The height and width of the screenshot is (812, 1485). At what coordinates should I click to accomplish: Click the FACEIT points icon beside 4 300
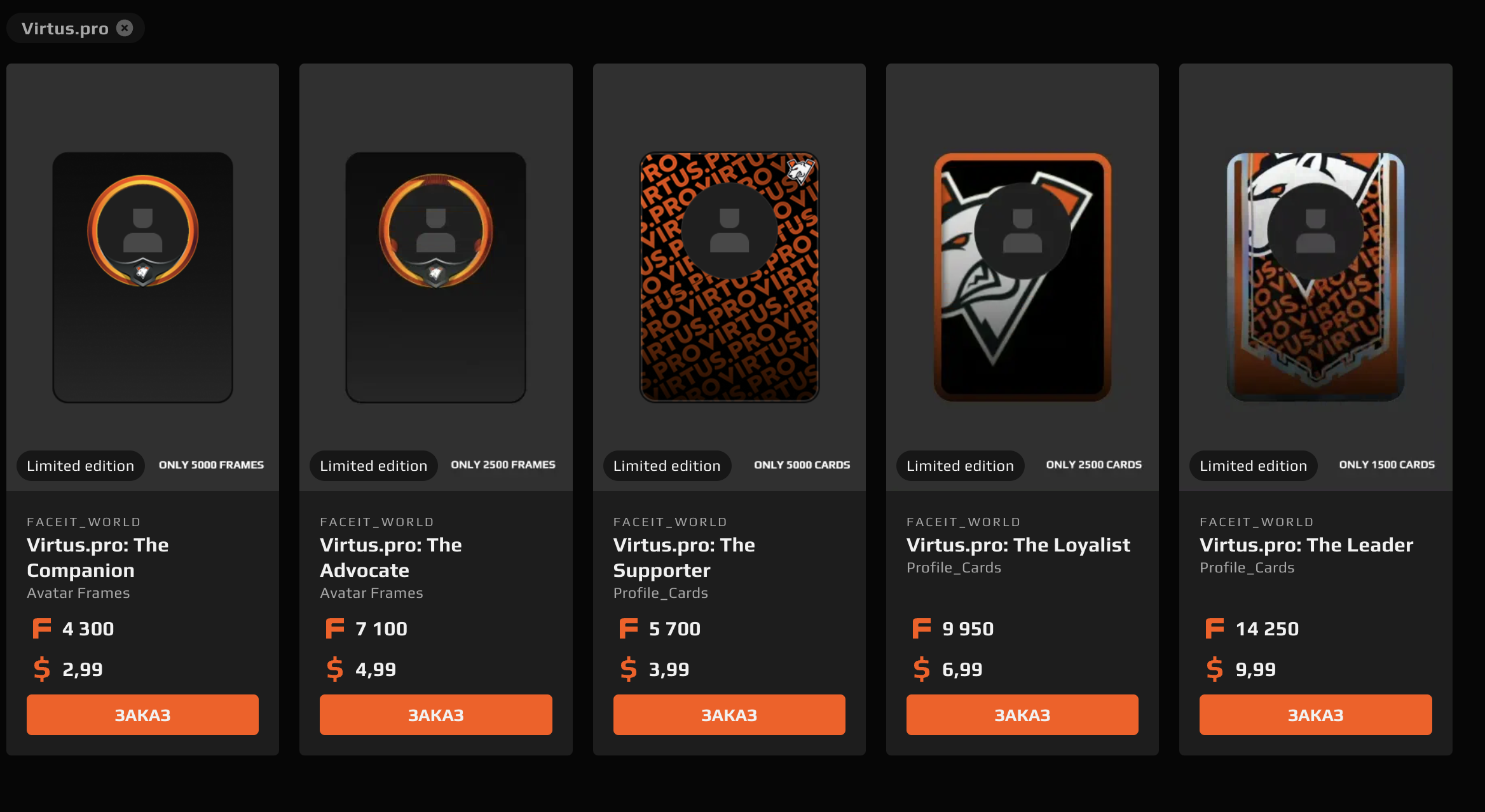coord(42,628)
